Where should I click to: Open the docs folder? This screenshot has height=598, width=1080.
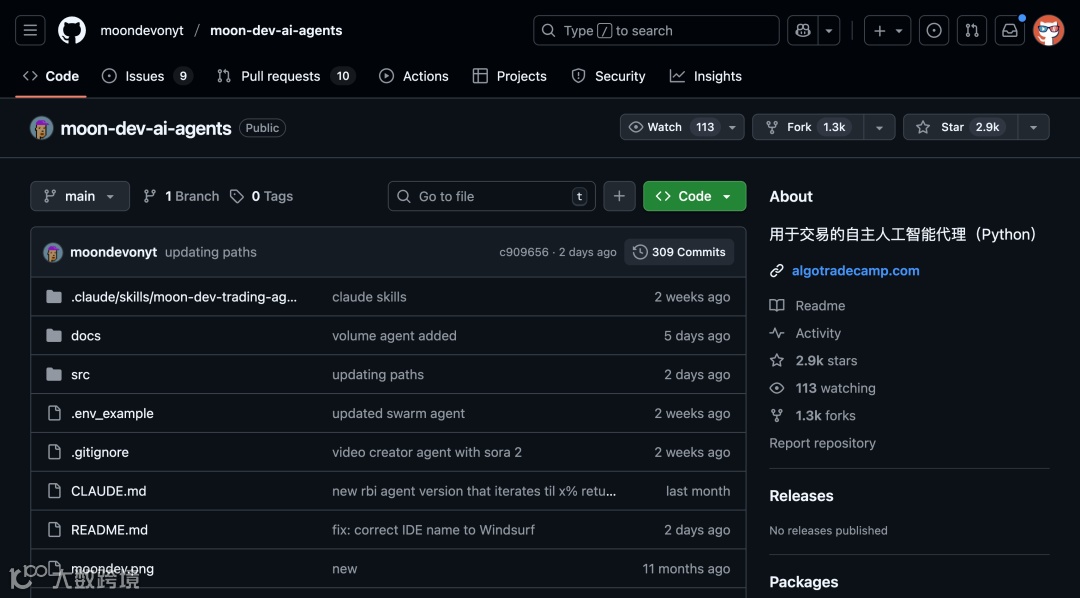(85, 336)
